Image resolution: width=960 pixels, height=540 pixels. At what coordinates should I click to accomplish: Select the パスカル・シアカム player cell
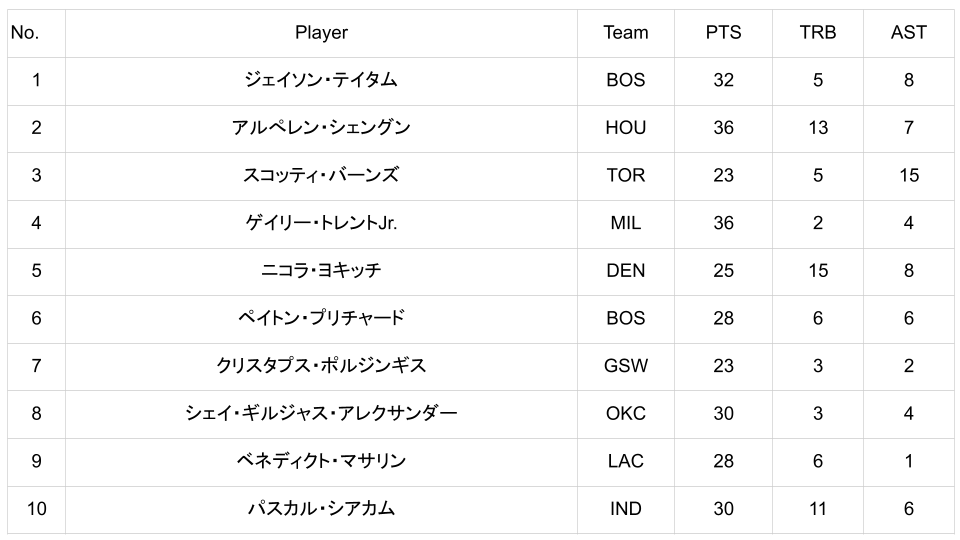tap(321, 509)
